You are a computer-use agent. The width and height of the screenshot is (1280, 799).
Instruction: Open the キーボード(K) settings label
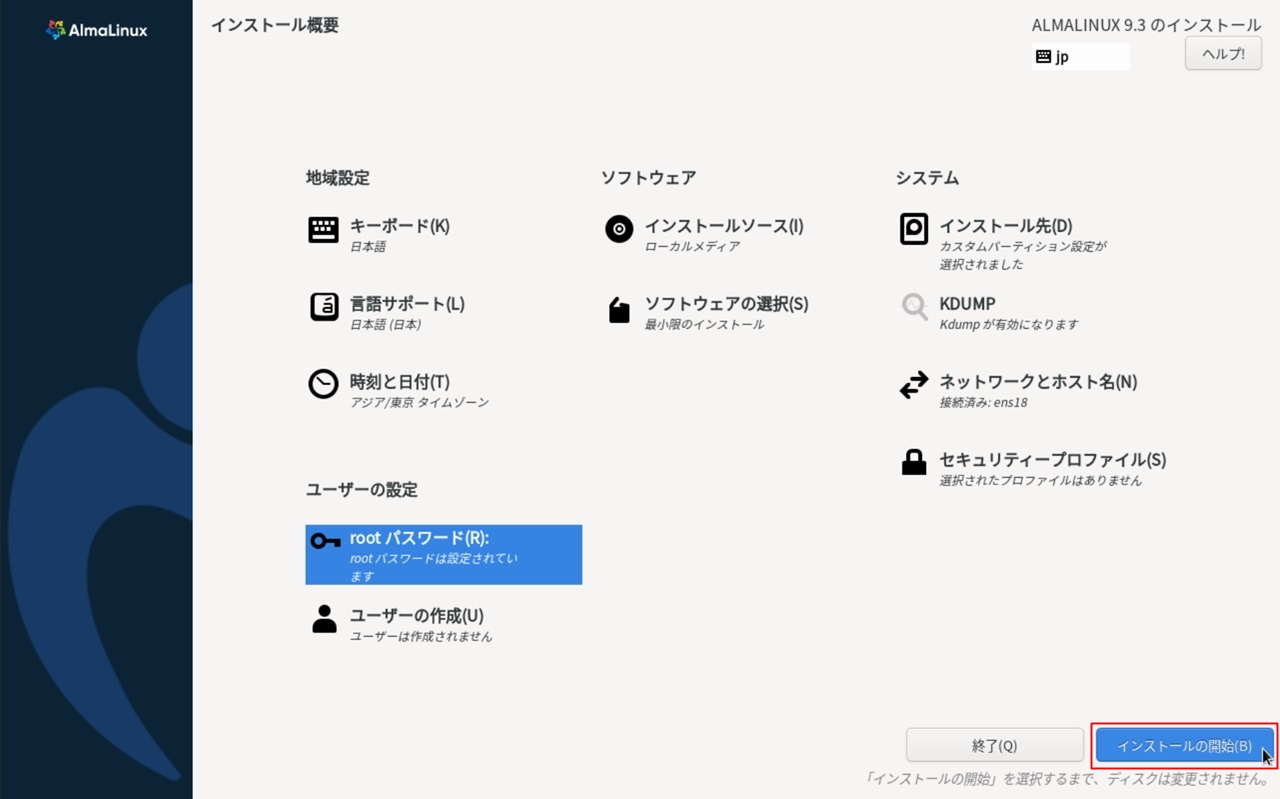pos(399,226)
